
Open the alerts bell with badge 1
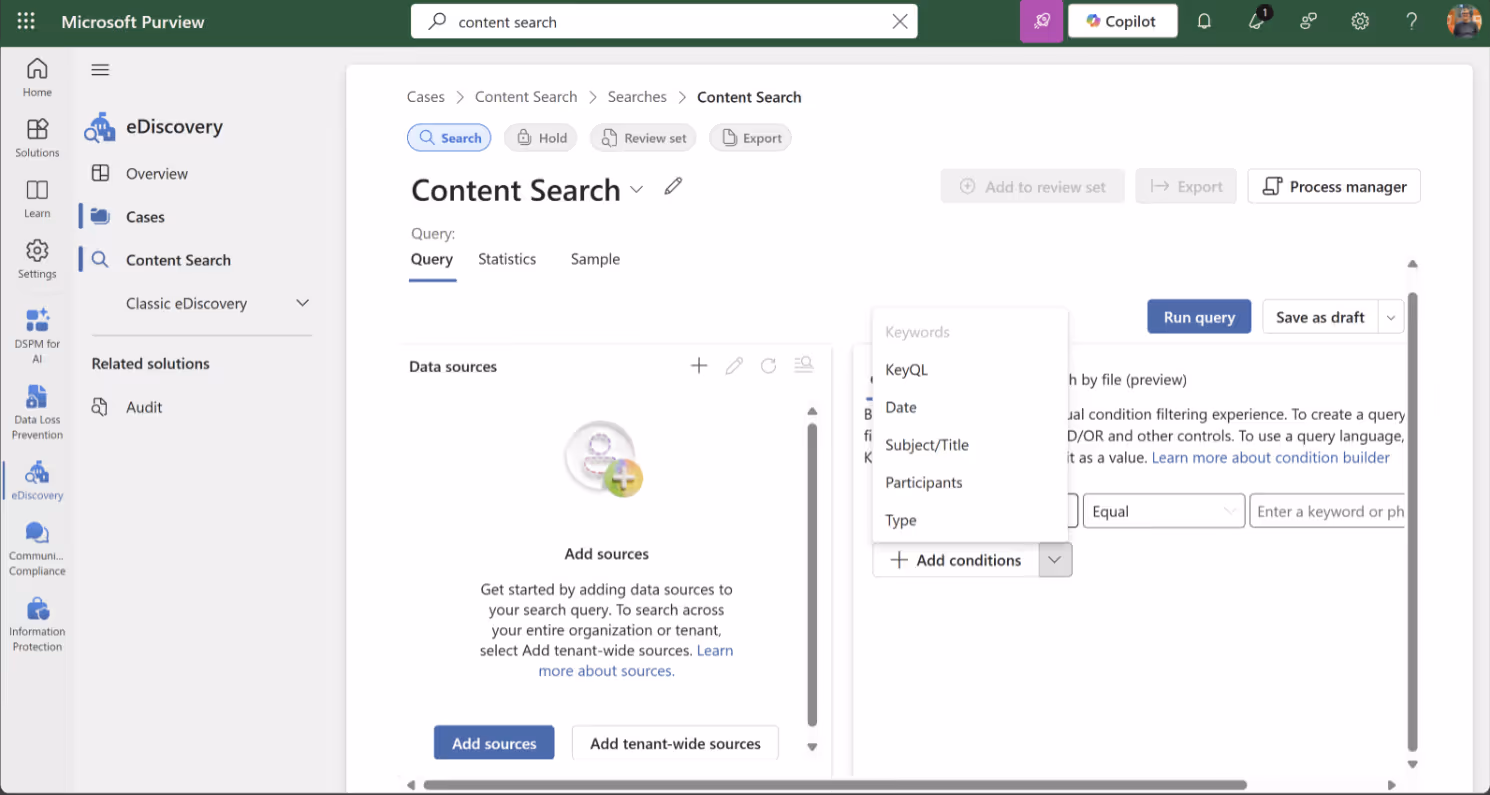[1258, 21]
